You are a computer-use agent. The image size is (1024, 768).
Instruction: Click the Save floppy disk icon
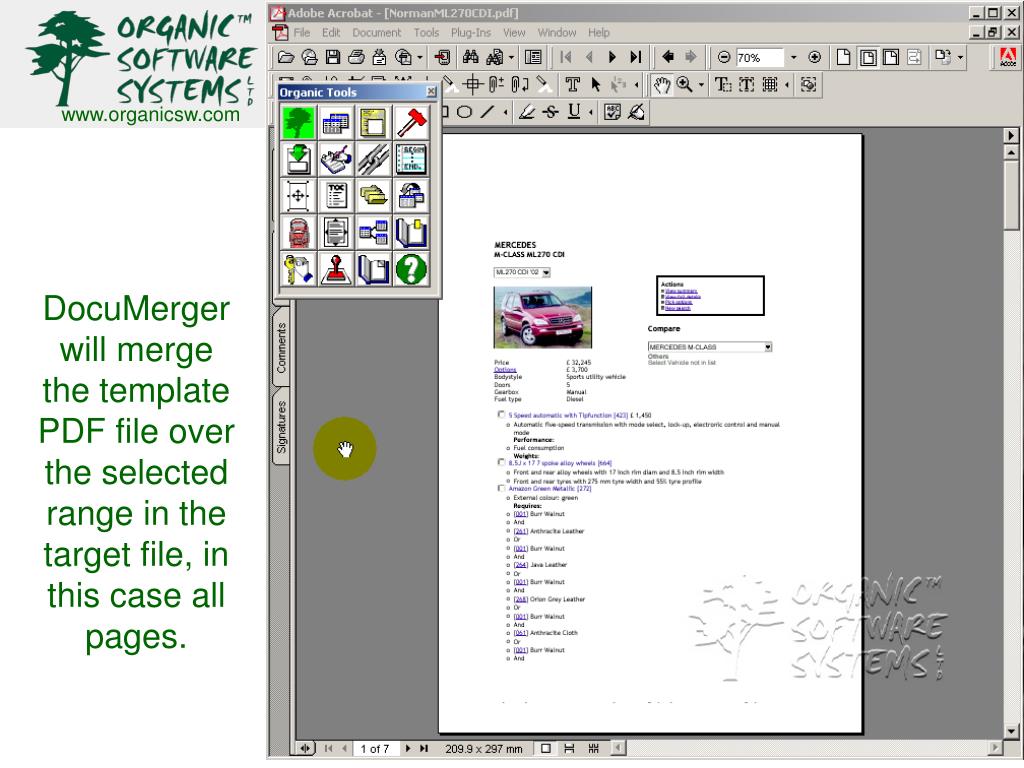tap(333, 57)
